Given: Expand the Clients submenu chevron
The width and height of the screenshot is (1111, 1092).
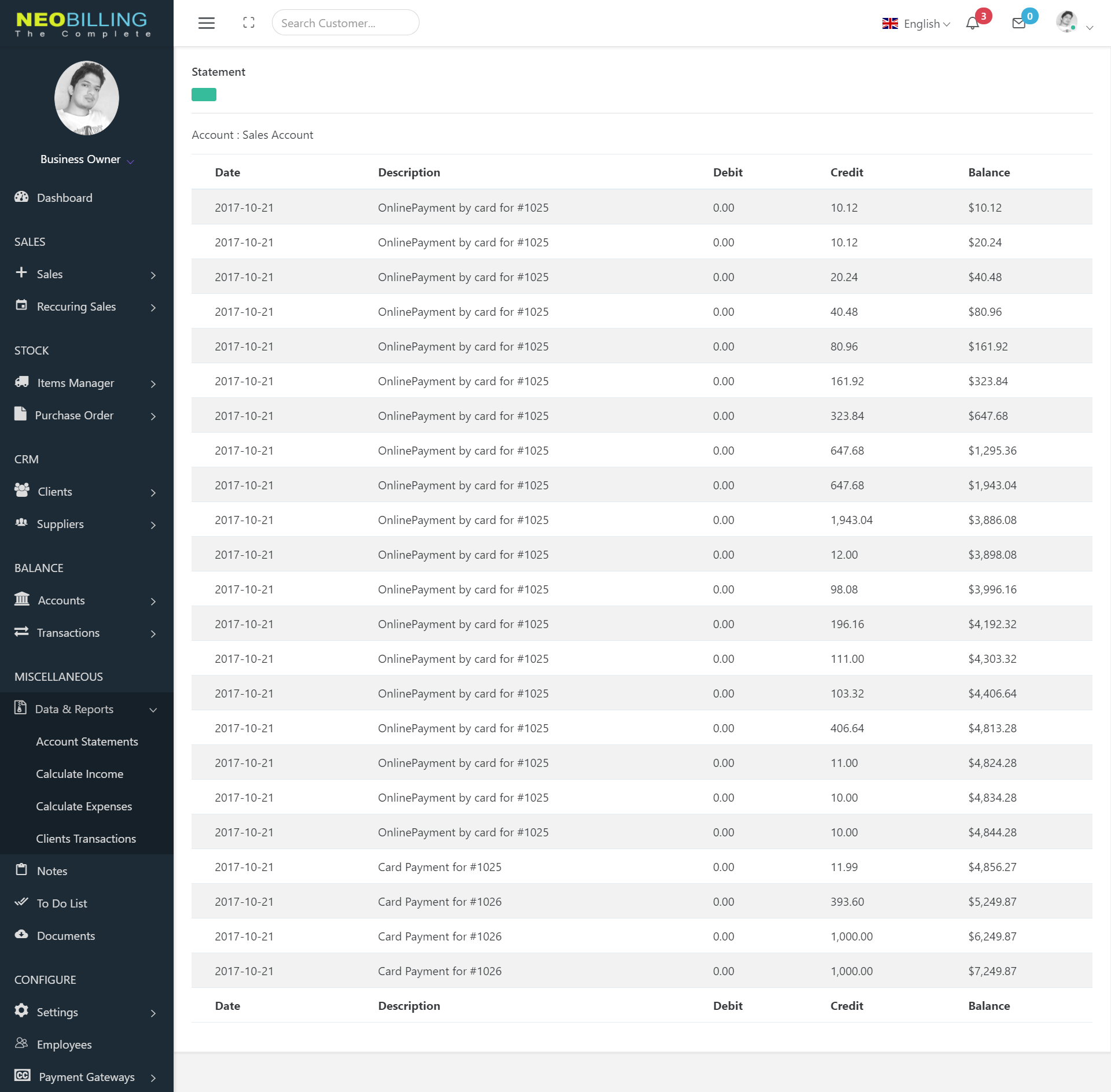Looking at the screenshot, I should (x=153, y=492).
